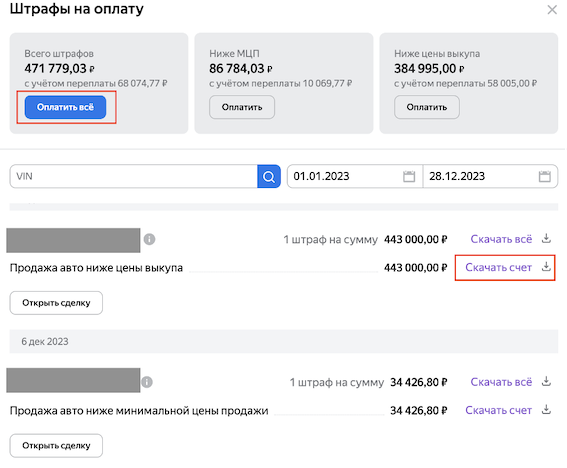Click the 'Скачать всё' link for the 443 000,00 ₽ fine
The height and width of the screenshot is (468, 567).
pos(502,239)
